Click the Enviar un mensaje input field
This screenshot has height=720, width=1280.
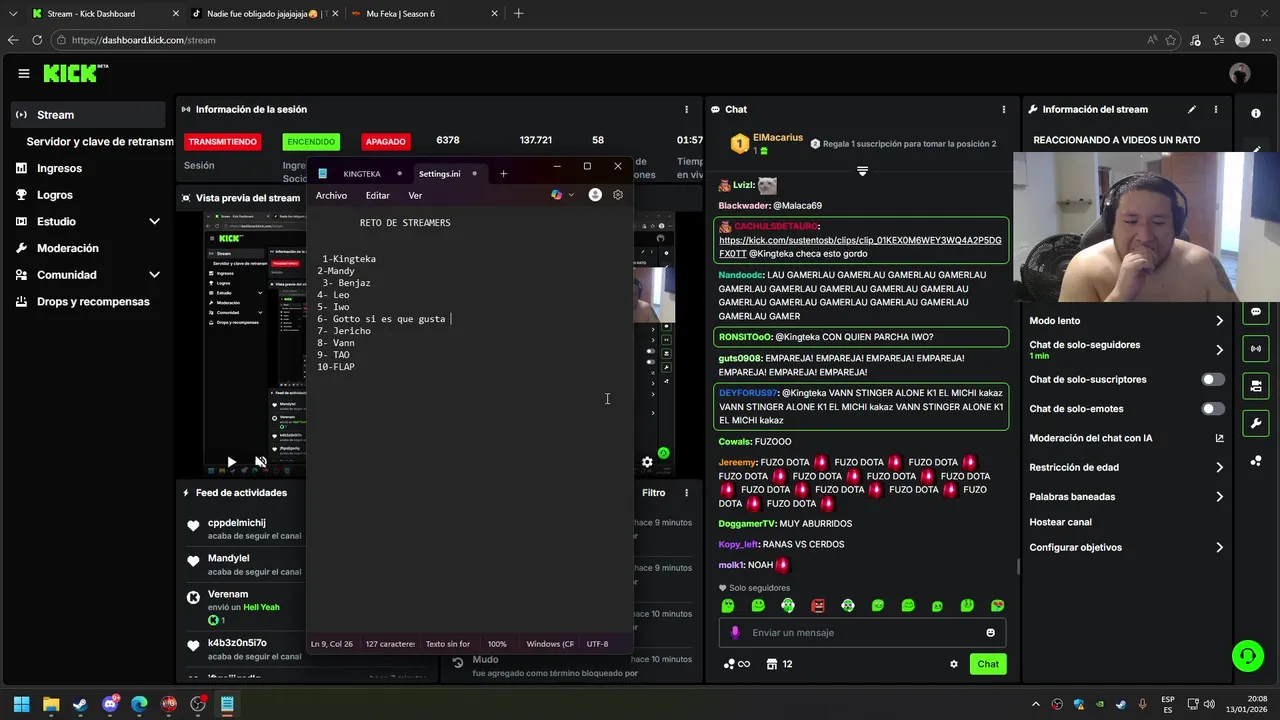coord(862,633)
